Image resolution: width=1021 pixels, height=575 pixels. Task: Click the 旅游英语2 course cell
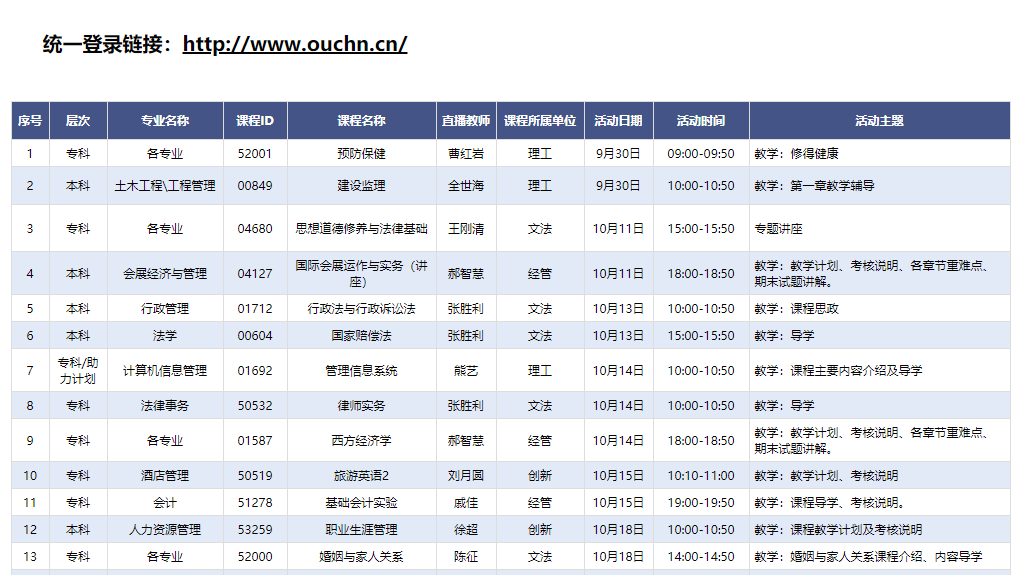pyautogui.click(x=361, y=476)
